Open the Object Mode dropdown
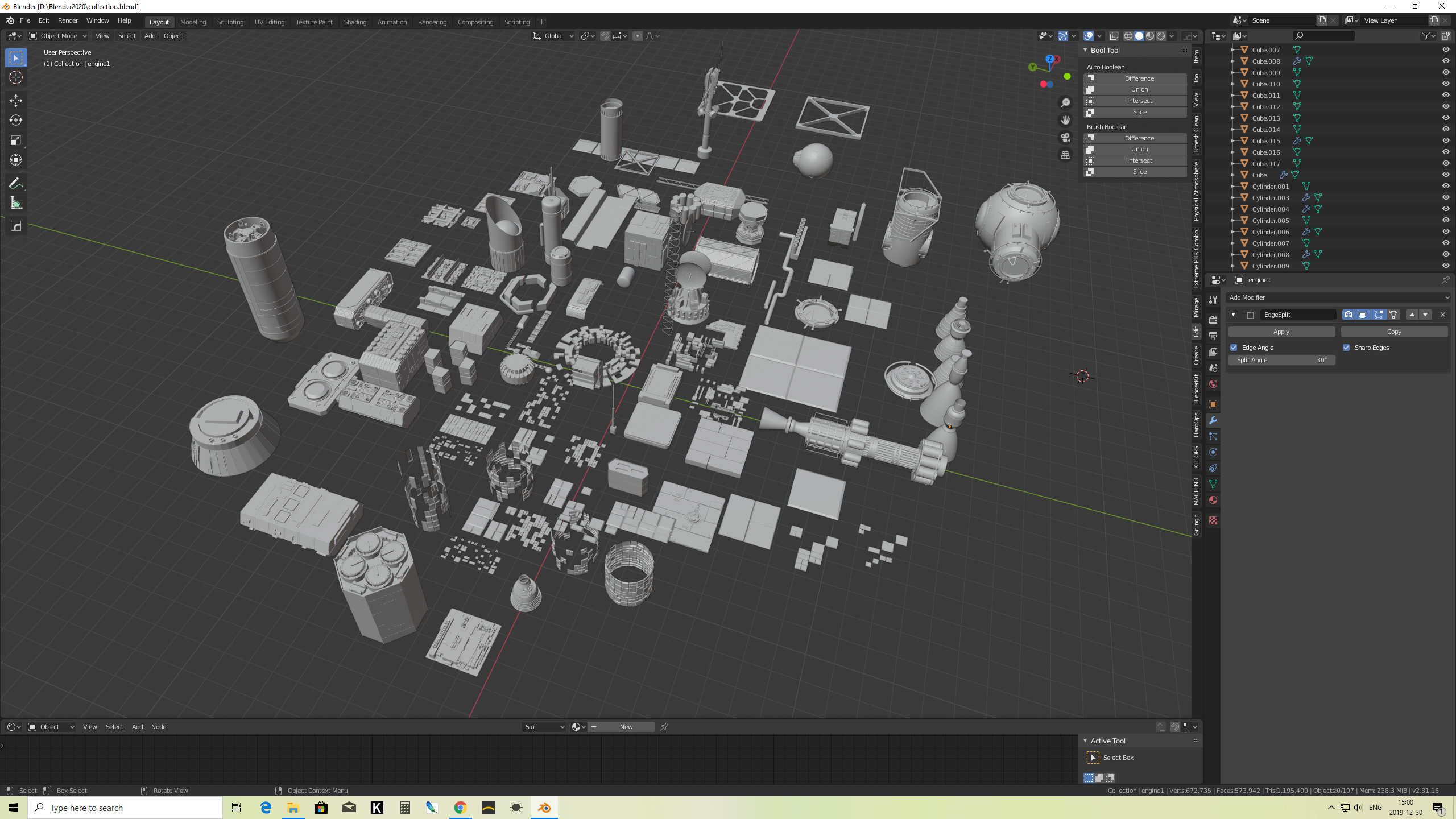This screenshot has height=819, width=1456. [x=57, y=35]
